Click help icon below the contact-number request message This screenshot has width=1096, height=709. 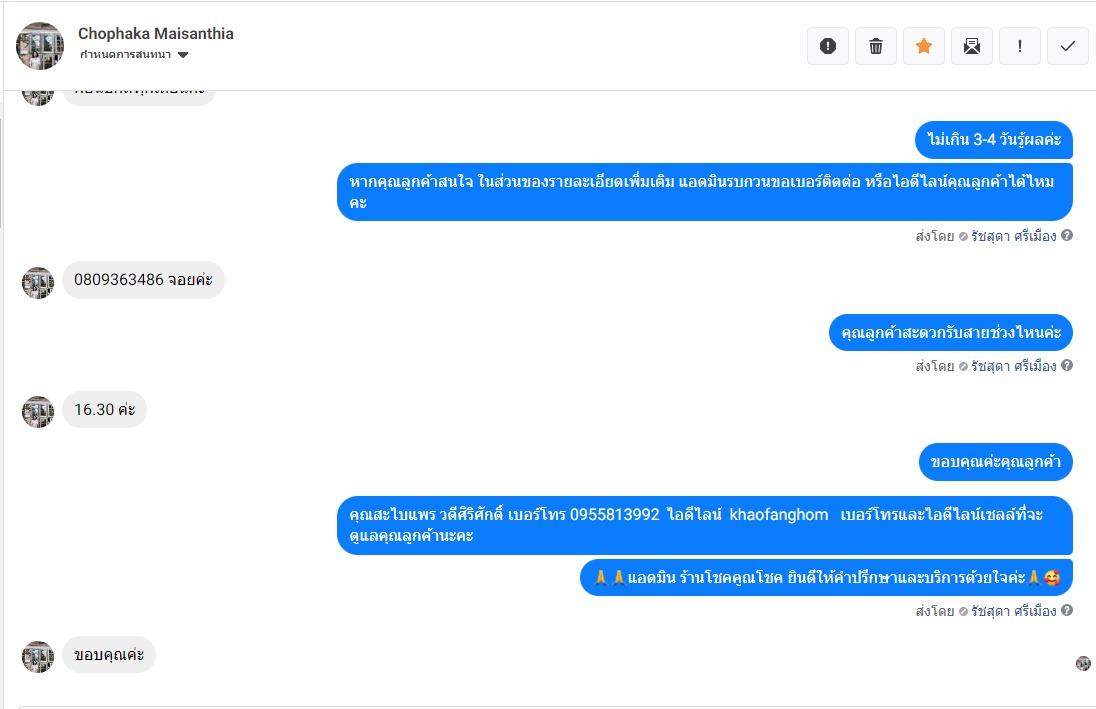click(x=1067, y=236)
